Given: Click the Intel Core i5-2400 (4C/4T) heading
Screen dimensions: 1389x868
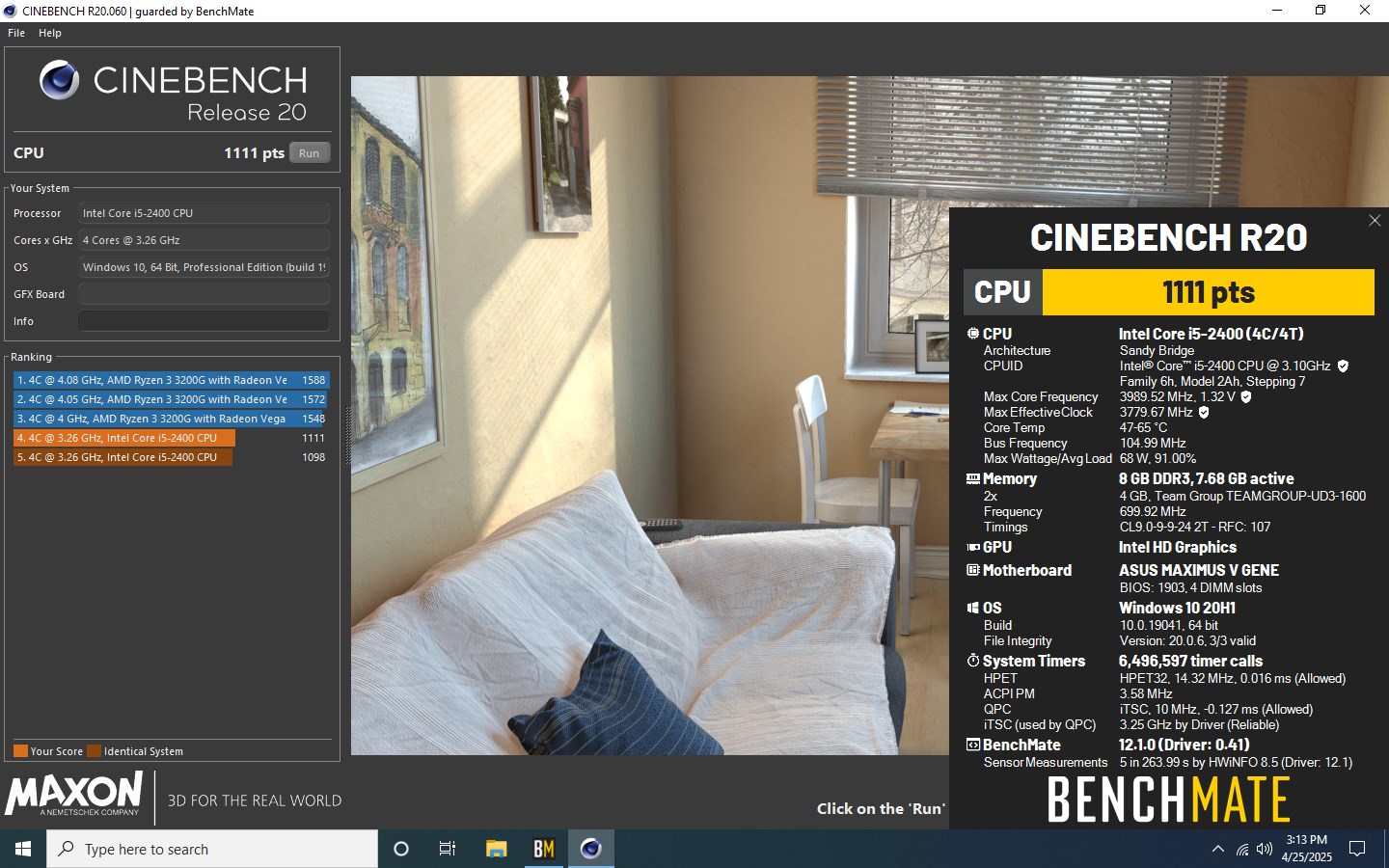Looking at the screenshot, I should pos(1212,334).
